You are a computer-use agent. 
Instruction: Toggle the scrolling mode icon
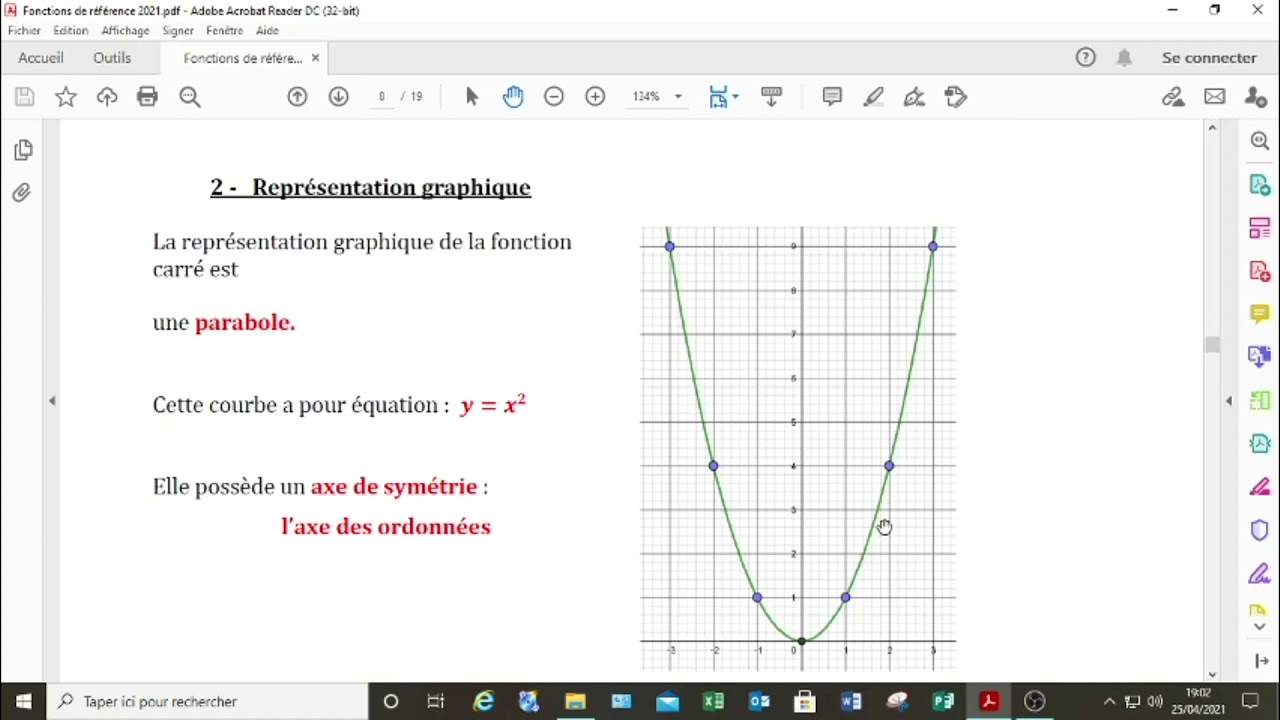click(771, 97)
